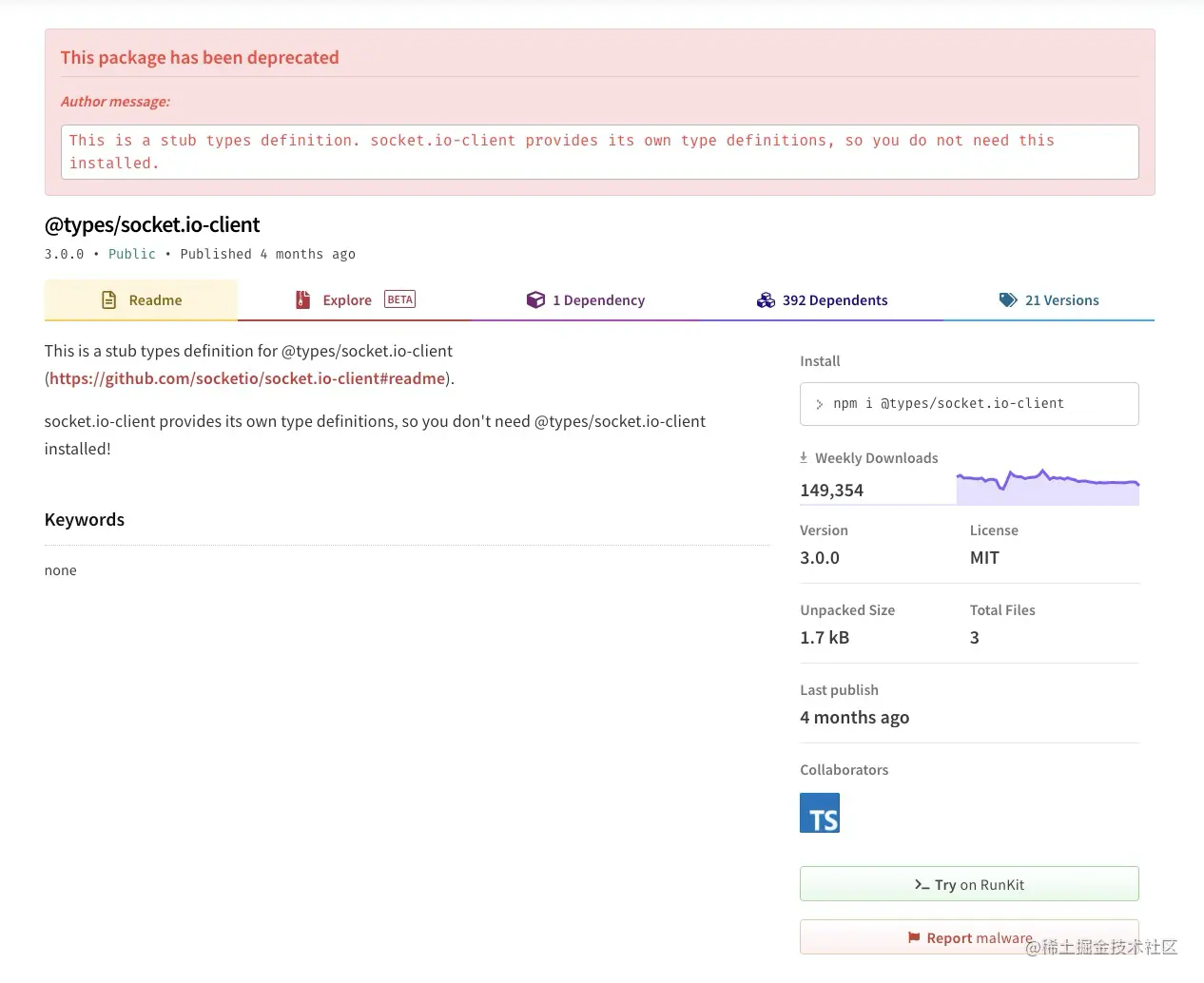Click the Readme document icon

(109, 300)
